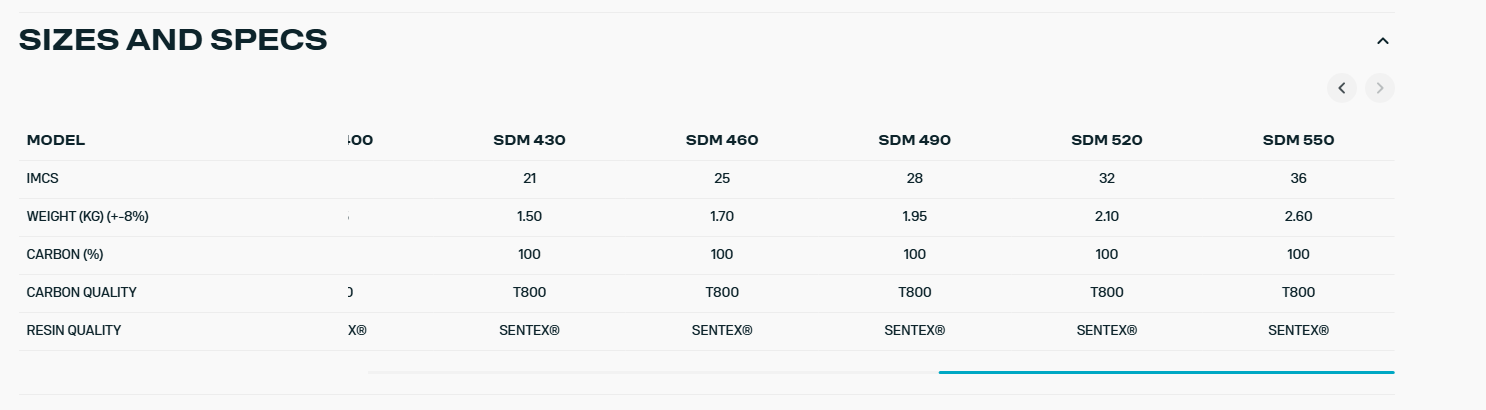
Task: Click the Sizes and Specs heading
Action: tap(173, 40)
